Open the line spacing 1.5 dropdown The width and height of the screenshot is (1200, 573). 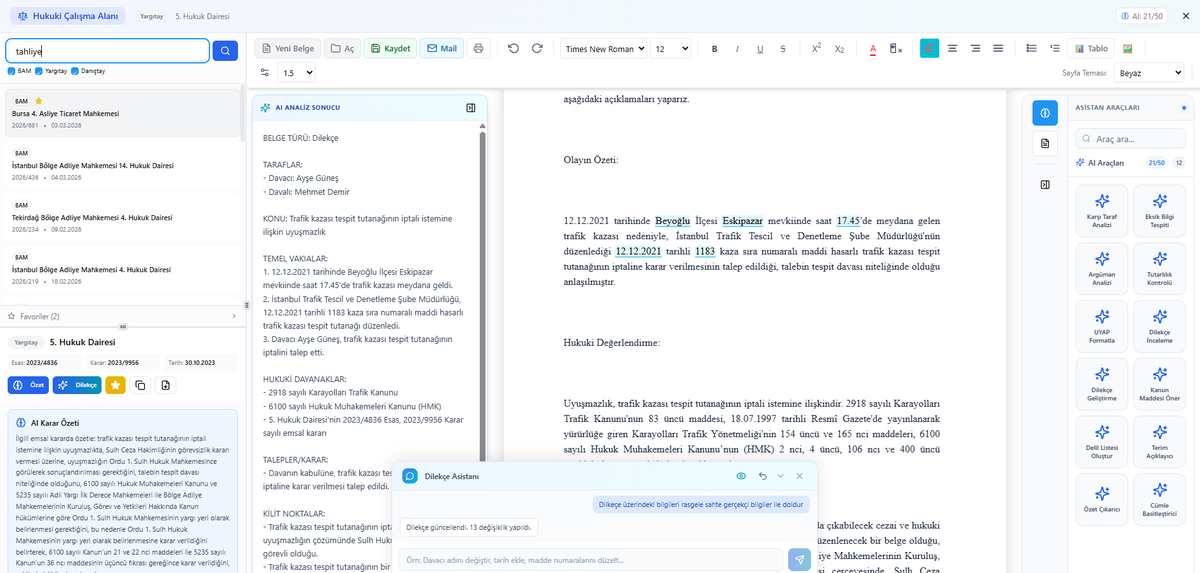pos(297,73)
